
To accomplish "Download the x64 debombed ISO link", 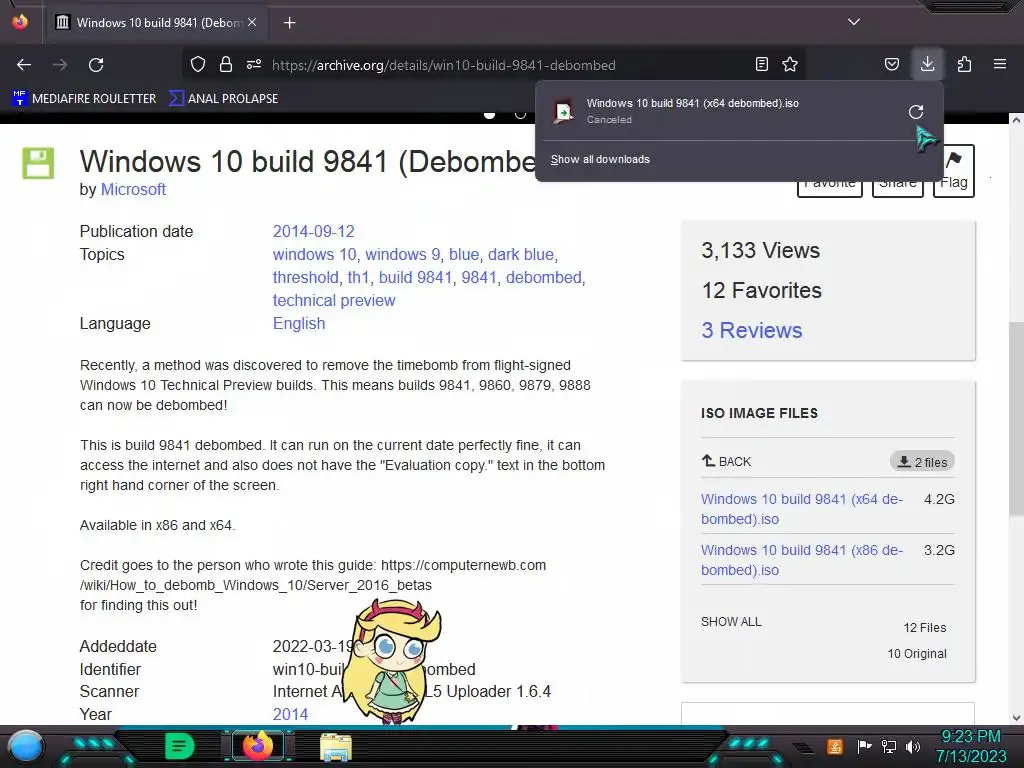I will click(x=802, y=509).
